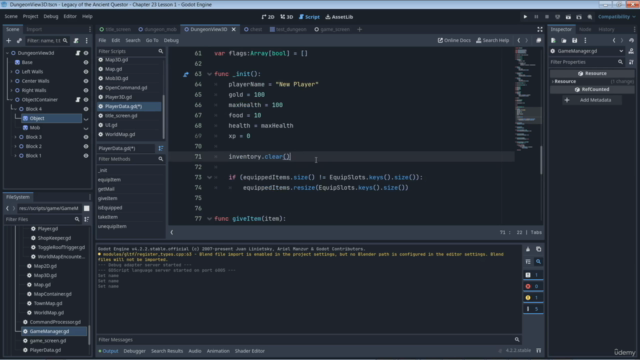Toggle warning messages filter in output

click(x=533, y=298)
